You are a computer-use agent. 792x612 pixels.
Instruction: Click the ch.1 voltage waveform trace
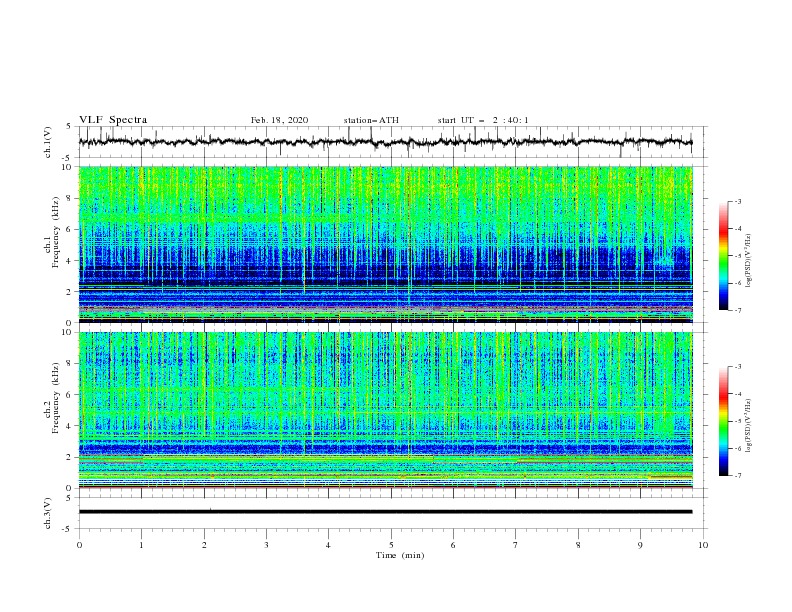[385, 142]
